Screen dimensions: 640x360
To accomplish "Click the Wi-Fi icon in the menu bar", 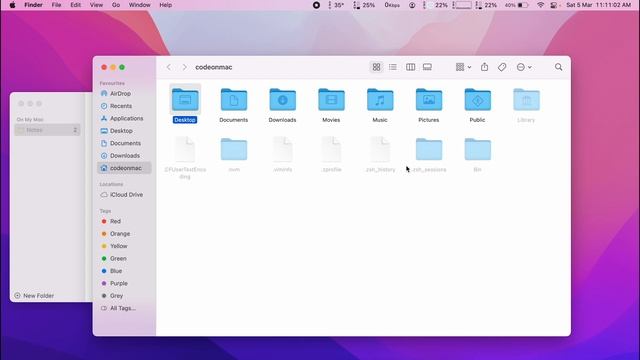I will [540, 5].
